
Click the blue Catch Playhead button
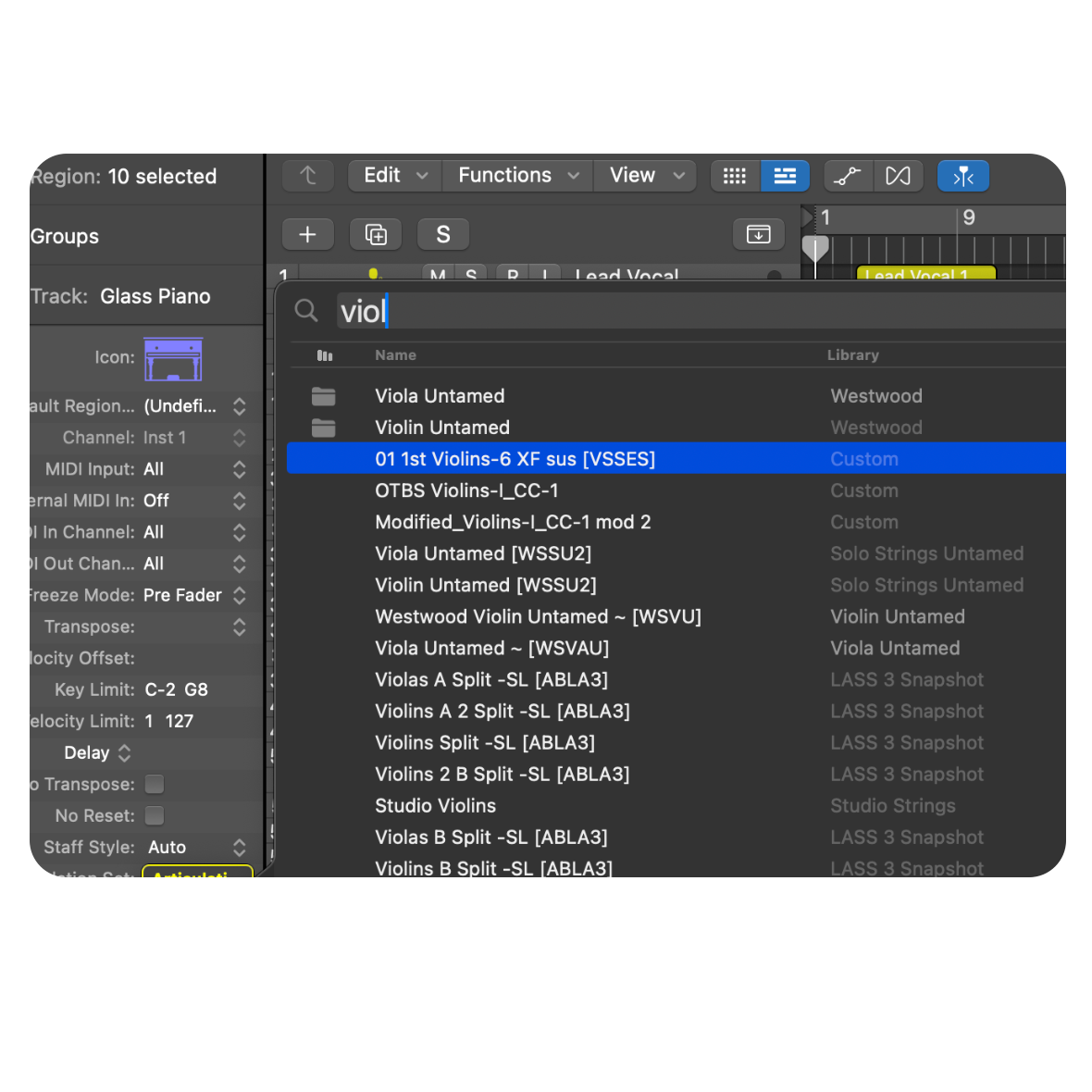coord(962,176)
